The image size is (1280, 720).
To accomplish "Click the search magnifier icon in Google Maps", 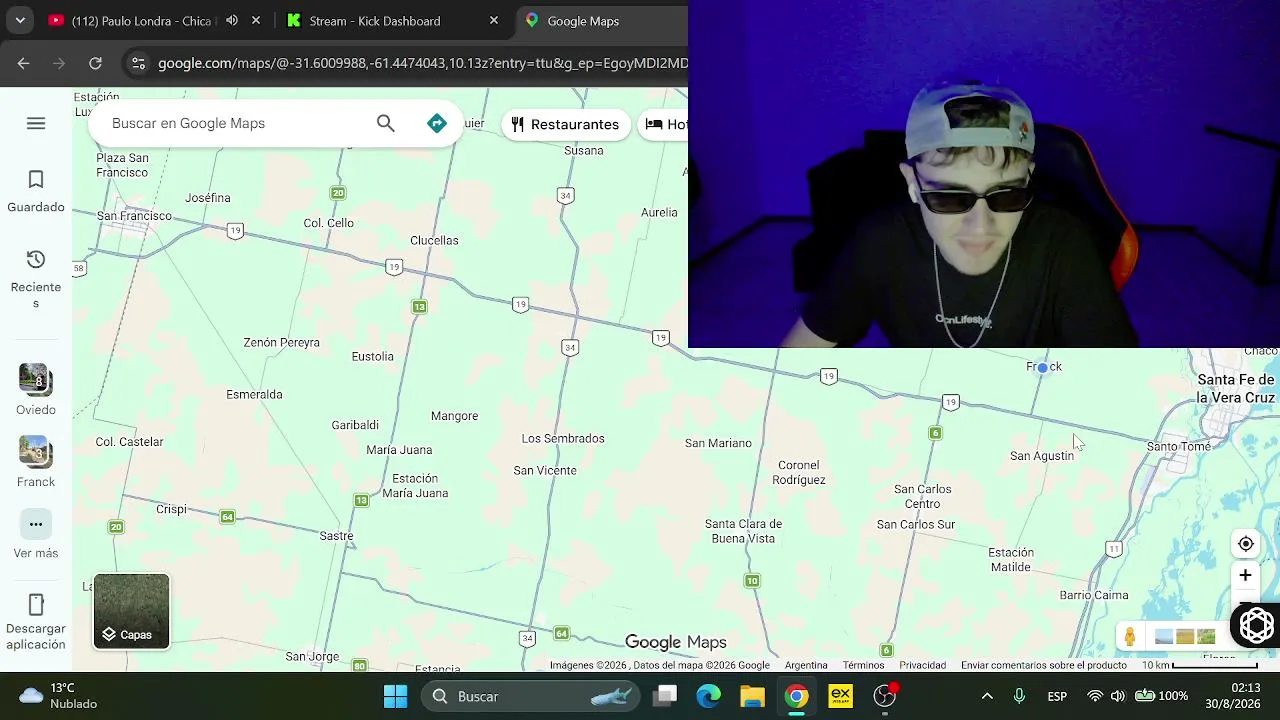I will (x=386, y=123).
